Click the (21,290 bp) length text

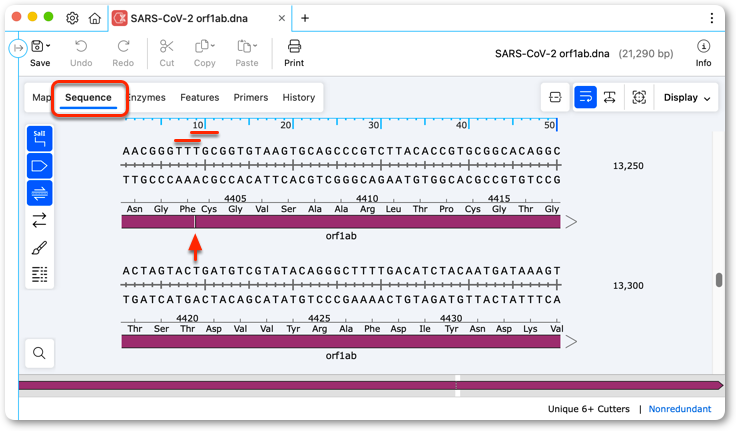tap(646, 54)
